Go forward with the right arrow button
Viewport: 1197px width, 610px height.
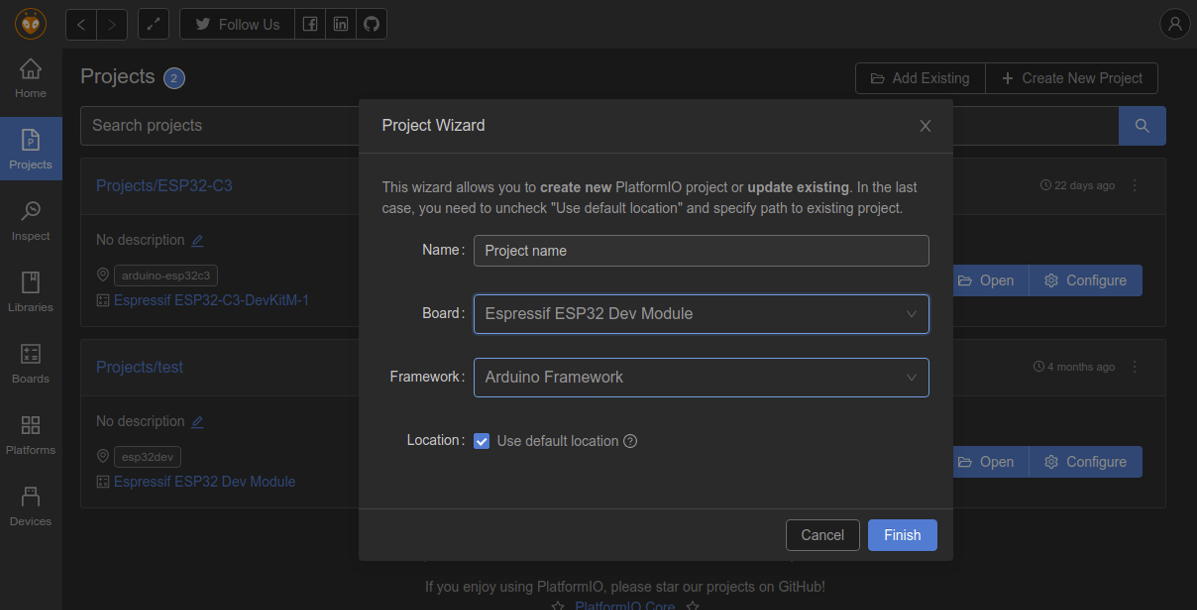pyautogui.click(x=111, y=24)
